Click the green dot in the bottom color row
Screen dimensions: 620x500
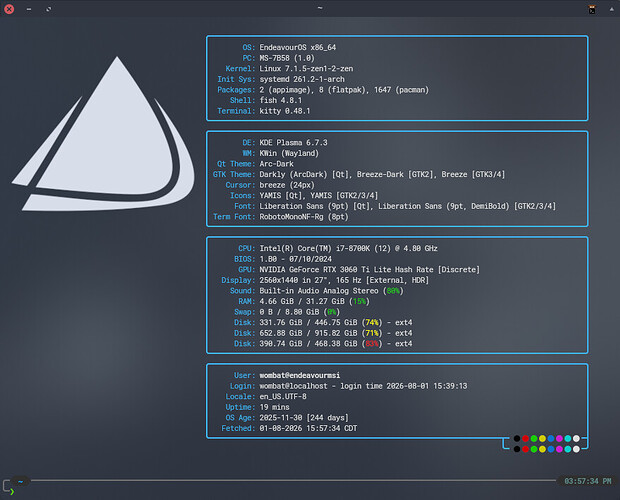coord(534,449)
